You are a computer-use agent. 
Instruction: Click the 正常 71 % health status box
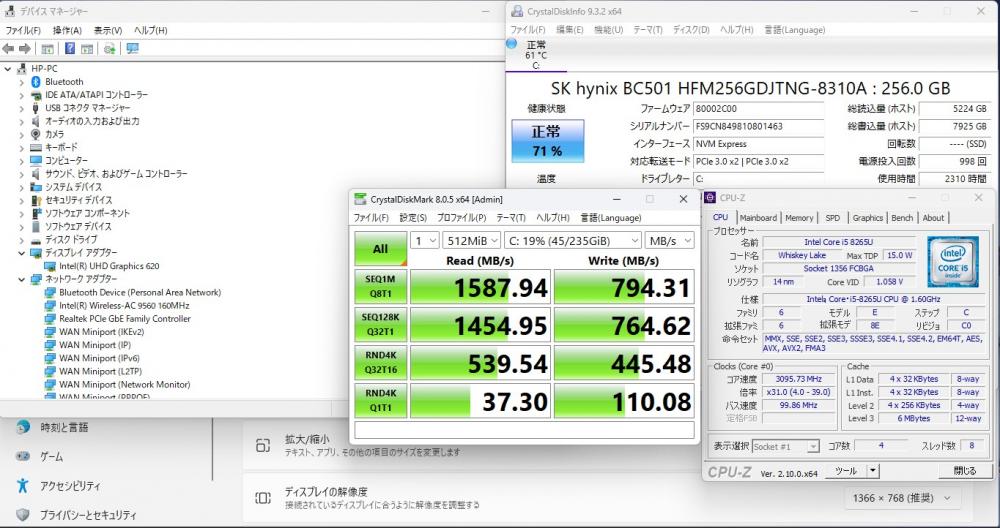click(x=548, y=141)
